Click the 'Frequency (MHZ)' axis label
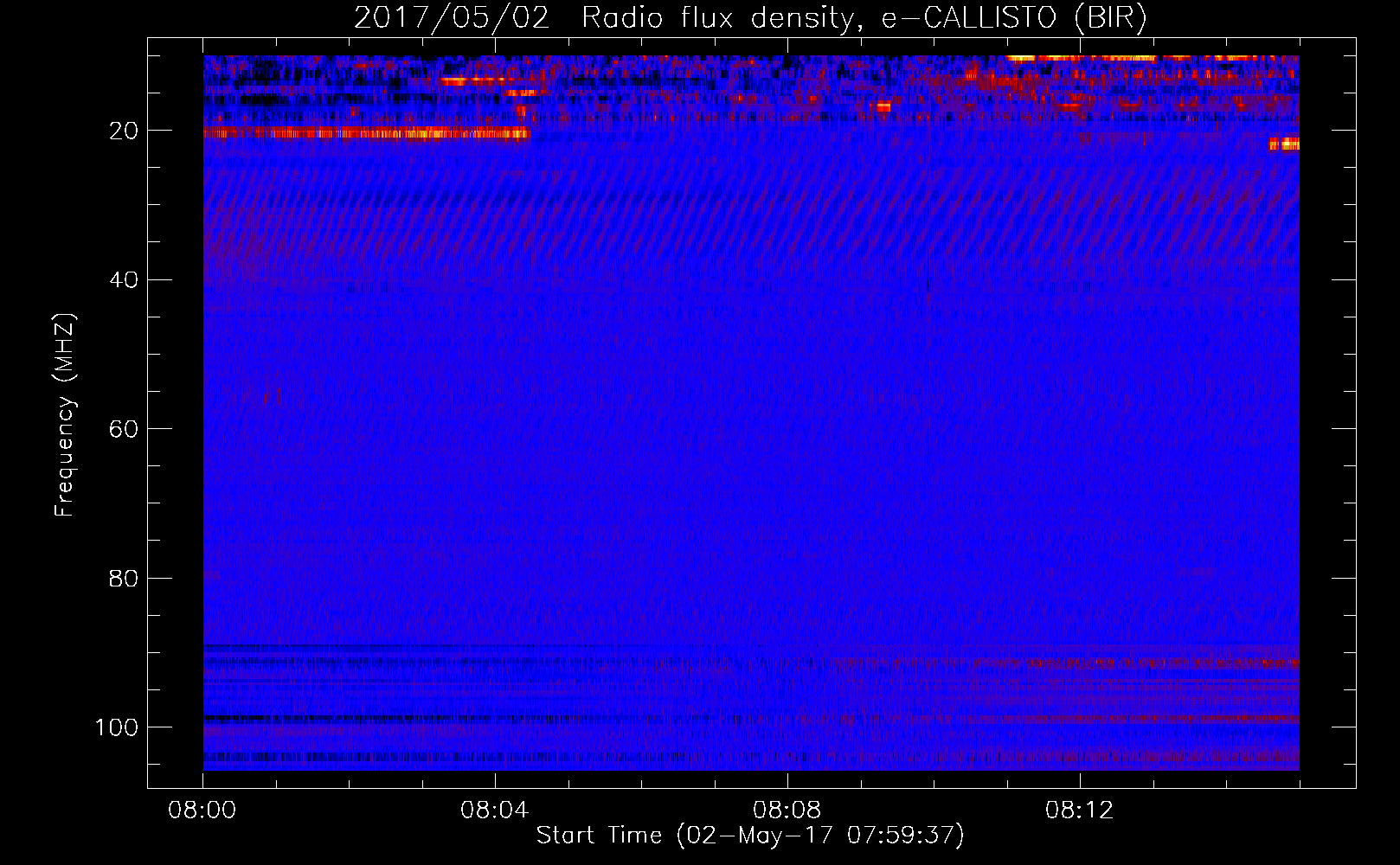This screenshot has width=1400, height=865. (x=66, y=414)
